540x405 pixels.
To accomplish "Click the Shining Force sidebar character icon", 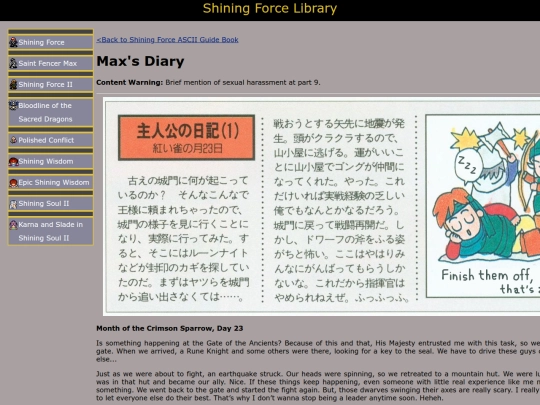I will pyautogui.click(x=13, y=42).
